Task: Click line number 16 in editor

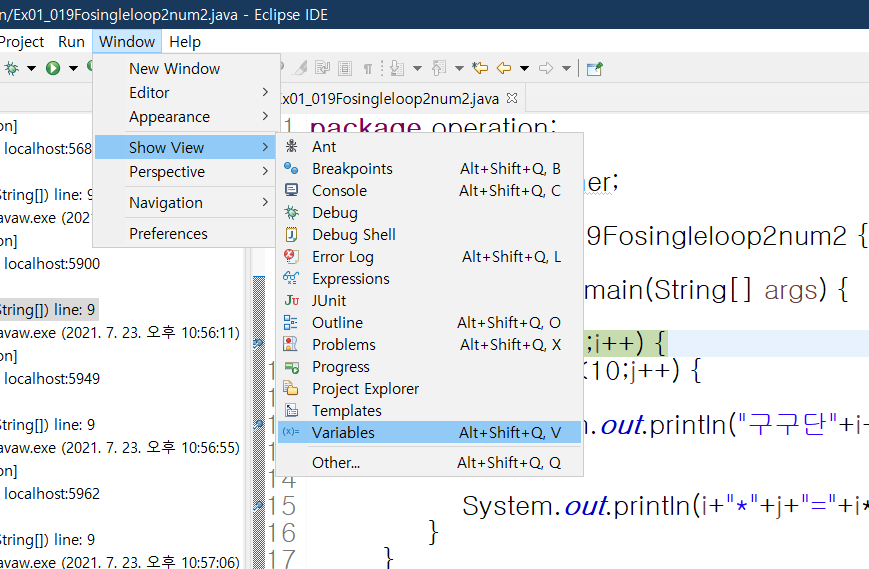Action: [282, 532]
